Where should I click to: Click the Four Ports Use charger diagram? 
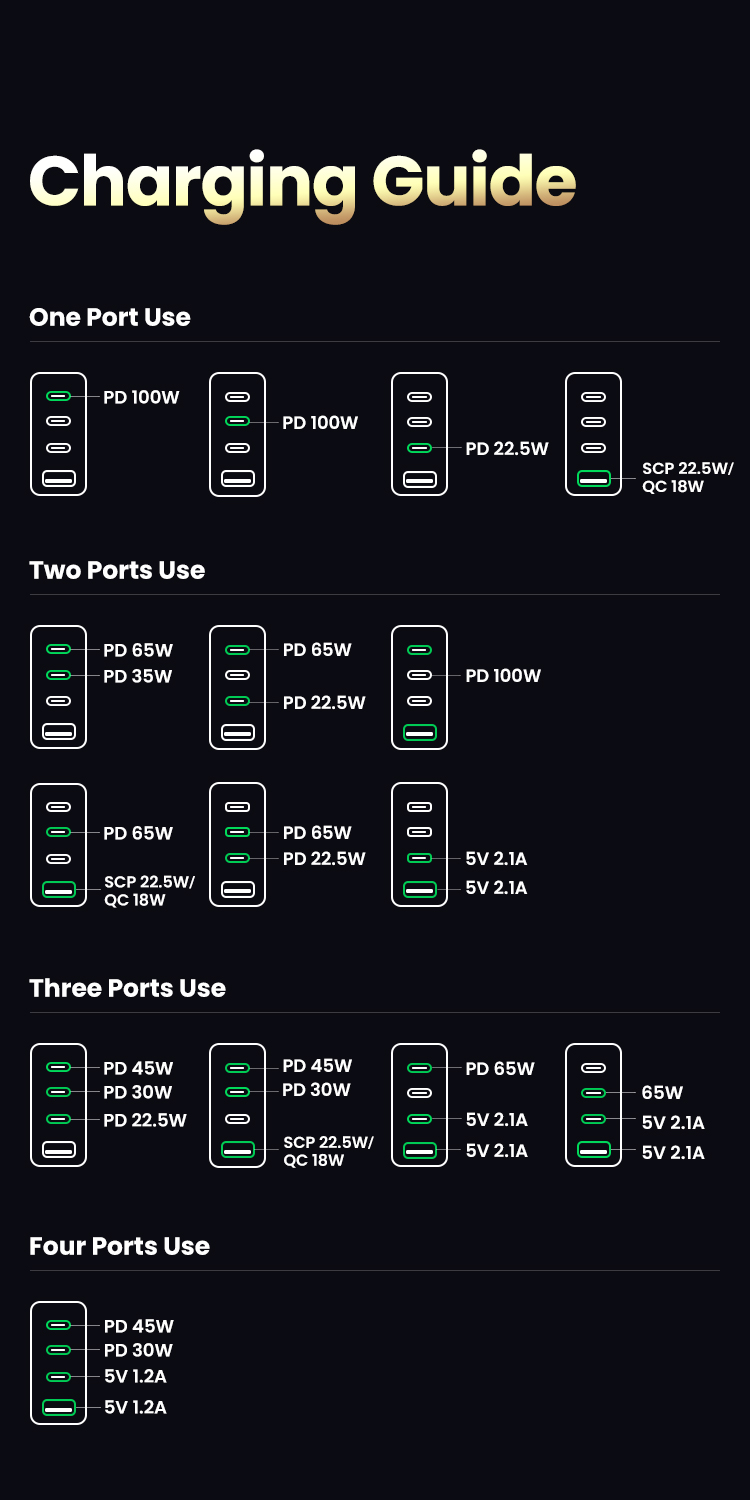tap(59, 1363)
